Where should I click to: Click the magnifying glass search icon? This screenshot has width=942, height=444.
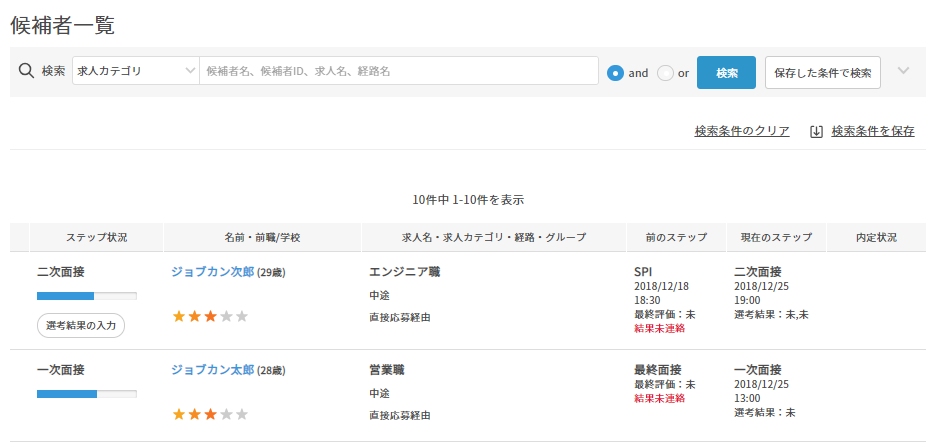pos(26,72)
